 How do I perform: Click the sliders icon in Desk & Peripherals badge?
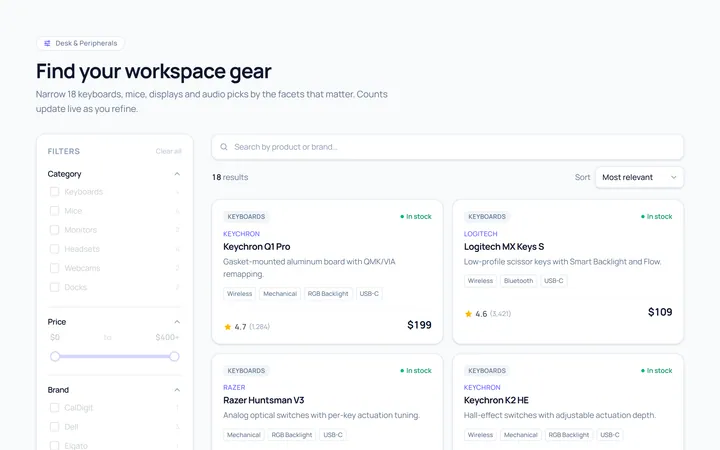(47, 43)
